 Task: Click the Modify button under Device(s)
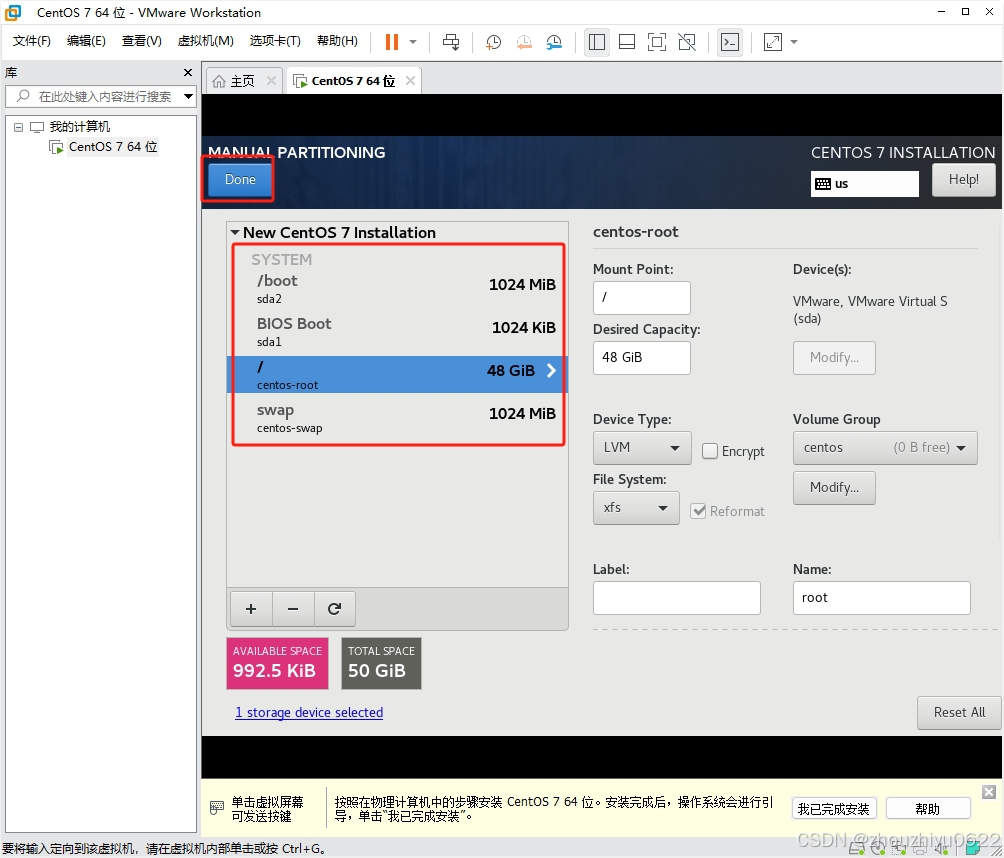[834, 358]
